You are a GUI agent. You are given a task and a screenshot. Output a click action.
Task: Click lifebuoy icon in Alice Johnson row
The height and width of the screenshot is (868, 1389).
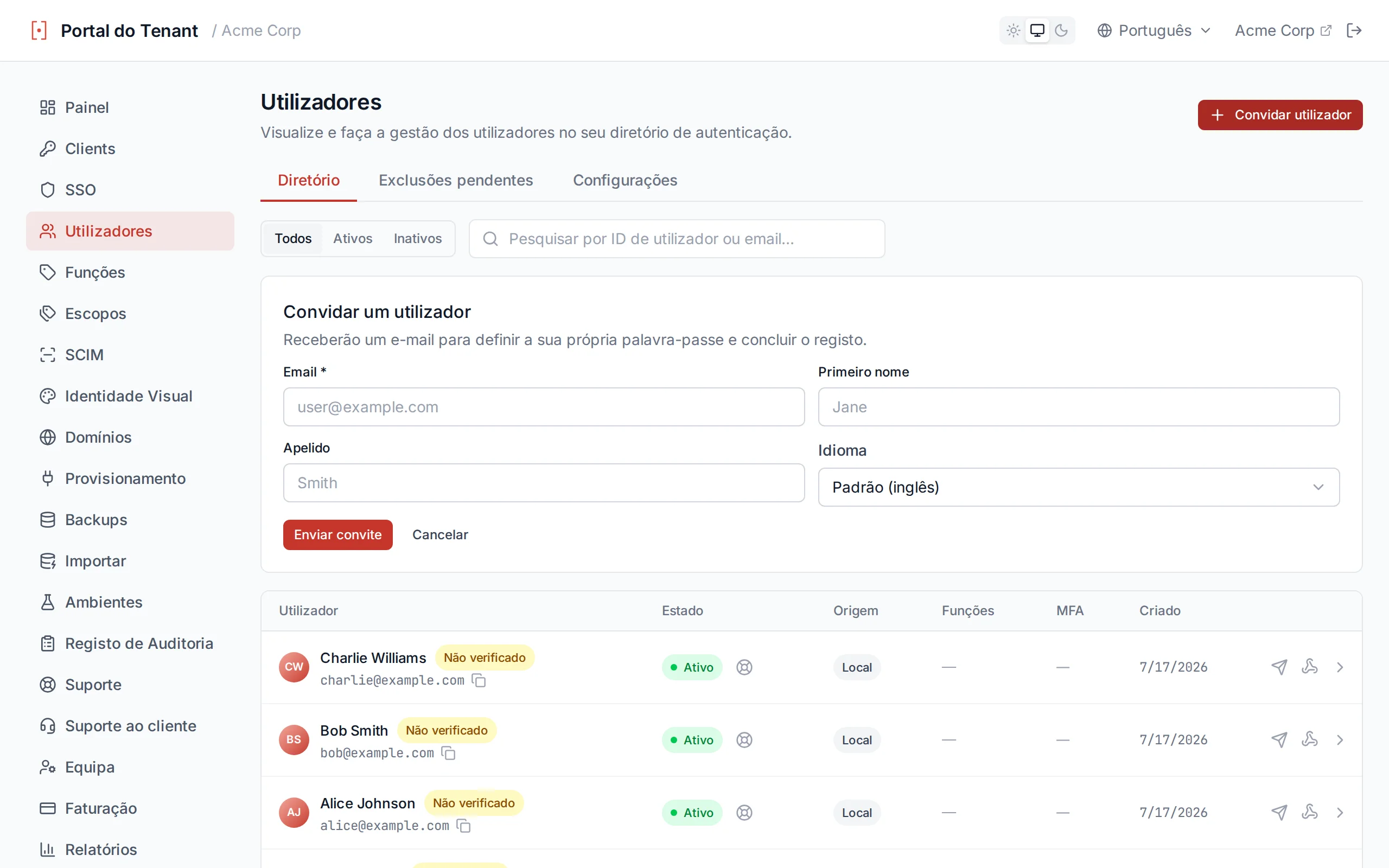pyautogui.click(x=744, y=812)
